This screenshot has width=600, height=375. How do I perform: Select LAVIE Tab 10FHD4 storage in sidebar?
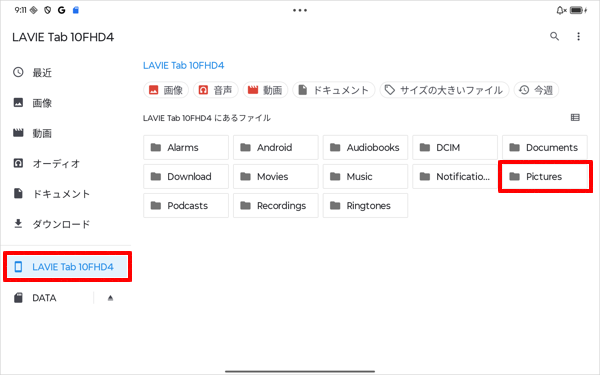[67, 267]
